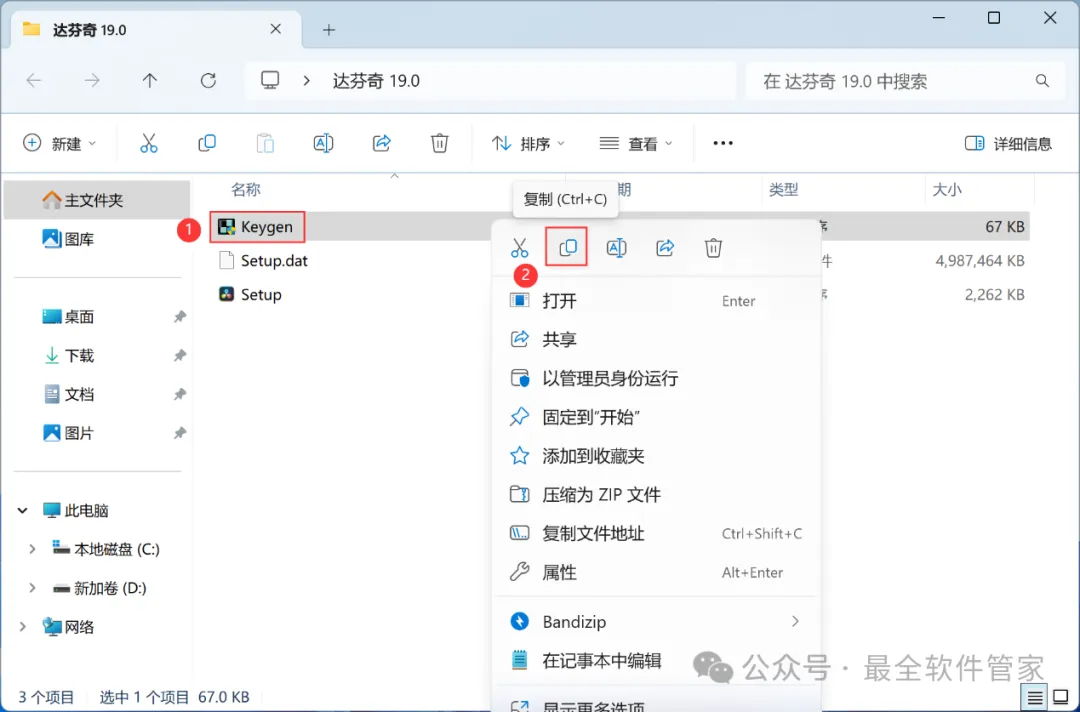Click the Cut icon in the toolbar

click(149, 143)
